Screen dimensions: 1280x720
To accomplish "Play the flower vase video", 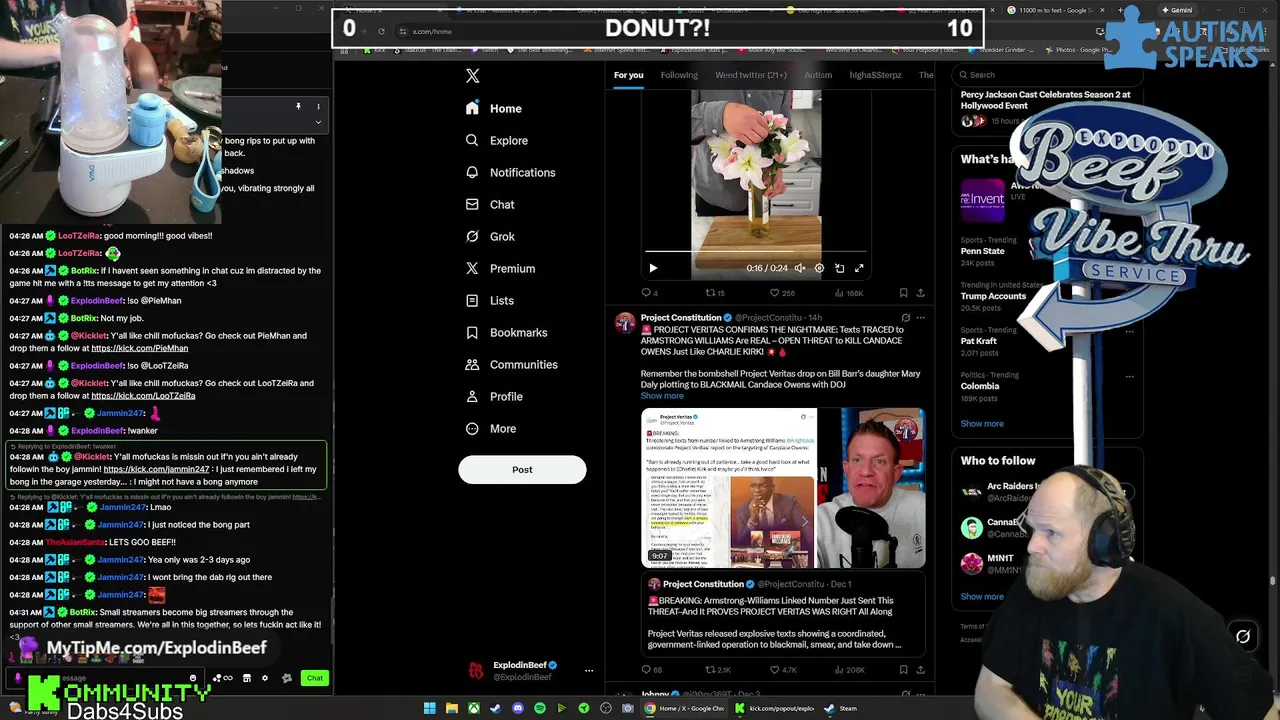I will click(653, 268).
